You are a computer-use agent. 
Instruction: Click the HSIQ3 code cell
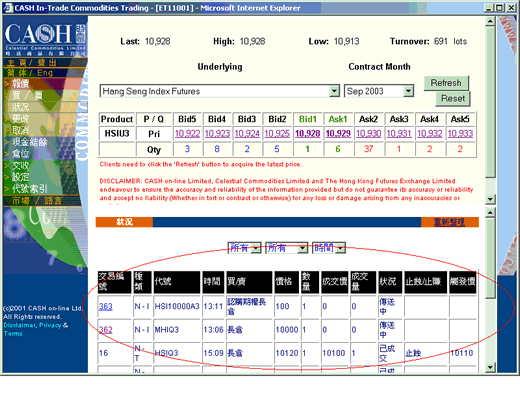(x=177, y=353)
